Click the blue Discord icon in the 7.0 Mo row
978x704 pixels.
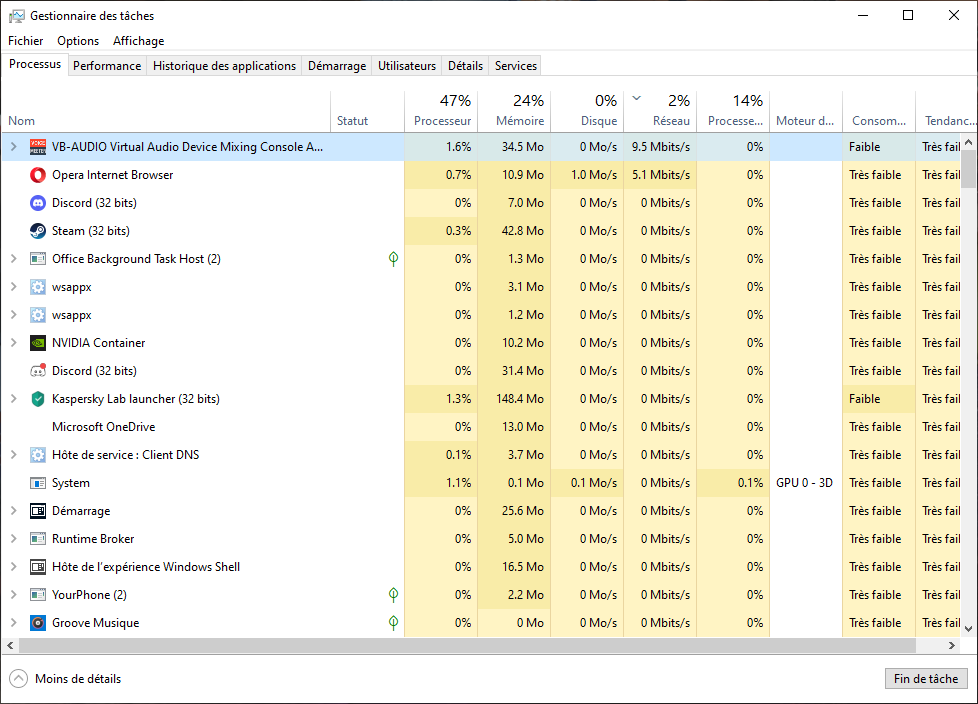click(x=38, y=203)
